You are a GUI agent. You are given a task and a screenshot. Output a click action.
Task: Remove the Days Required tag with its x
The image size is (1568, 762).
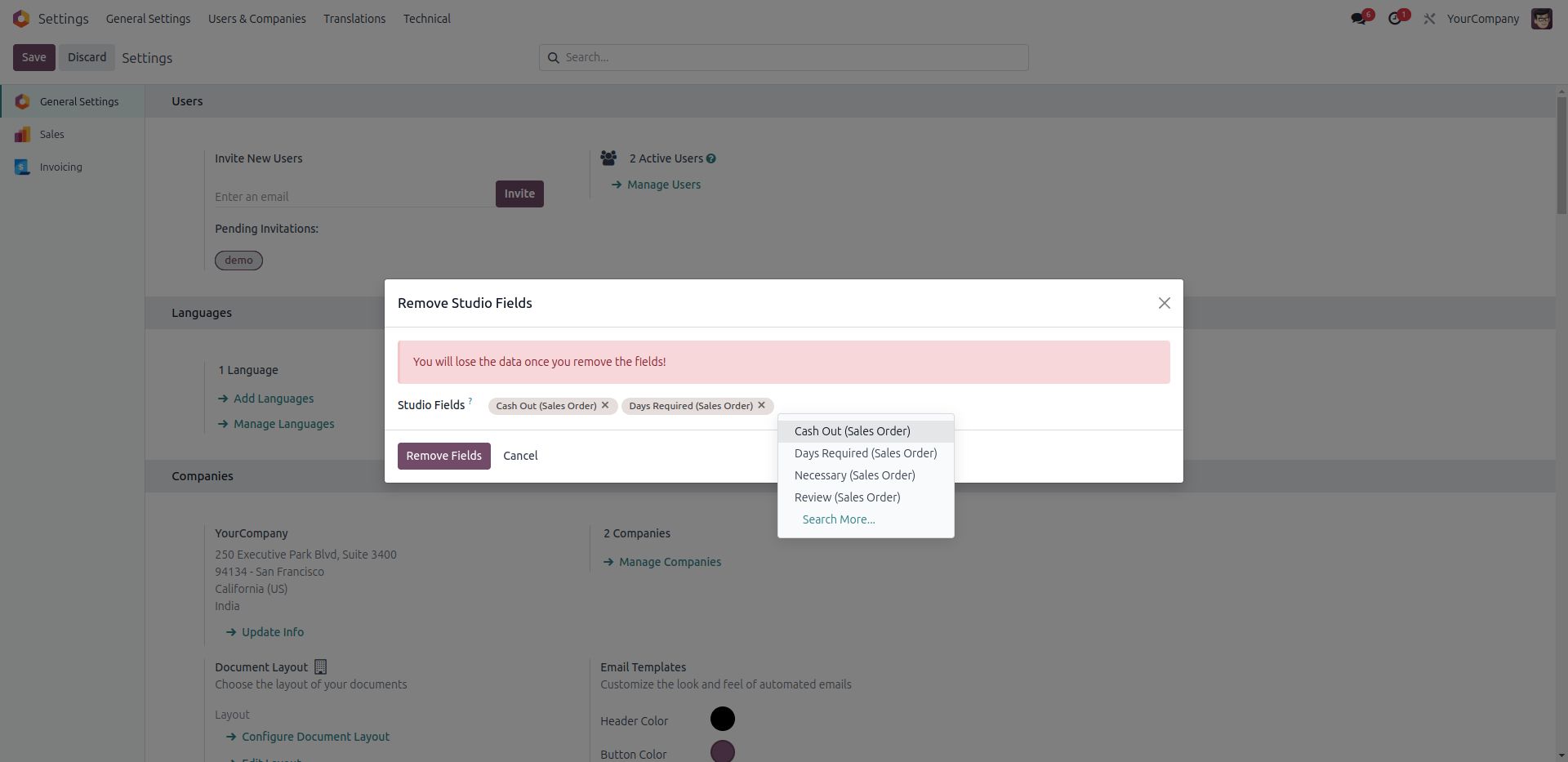[x=761, y=405]
